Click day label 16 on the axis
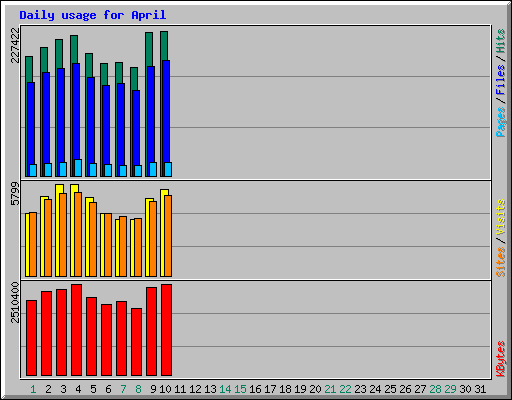 (x=255, y=389)
